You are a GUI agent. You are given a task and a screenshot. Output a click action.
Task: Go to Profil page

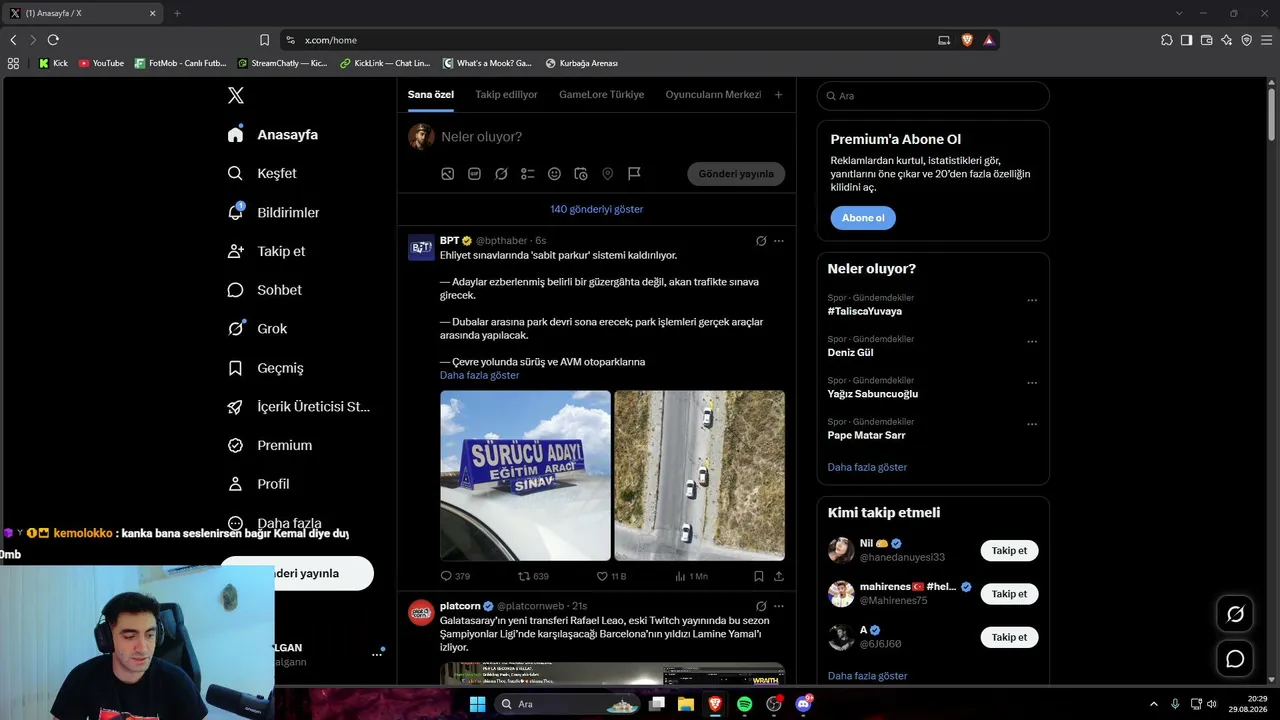click(258, 484)
